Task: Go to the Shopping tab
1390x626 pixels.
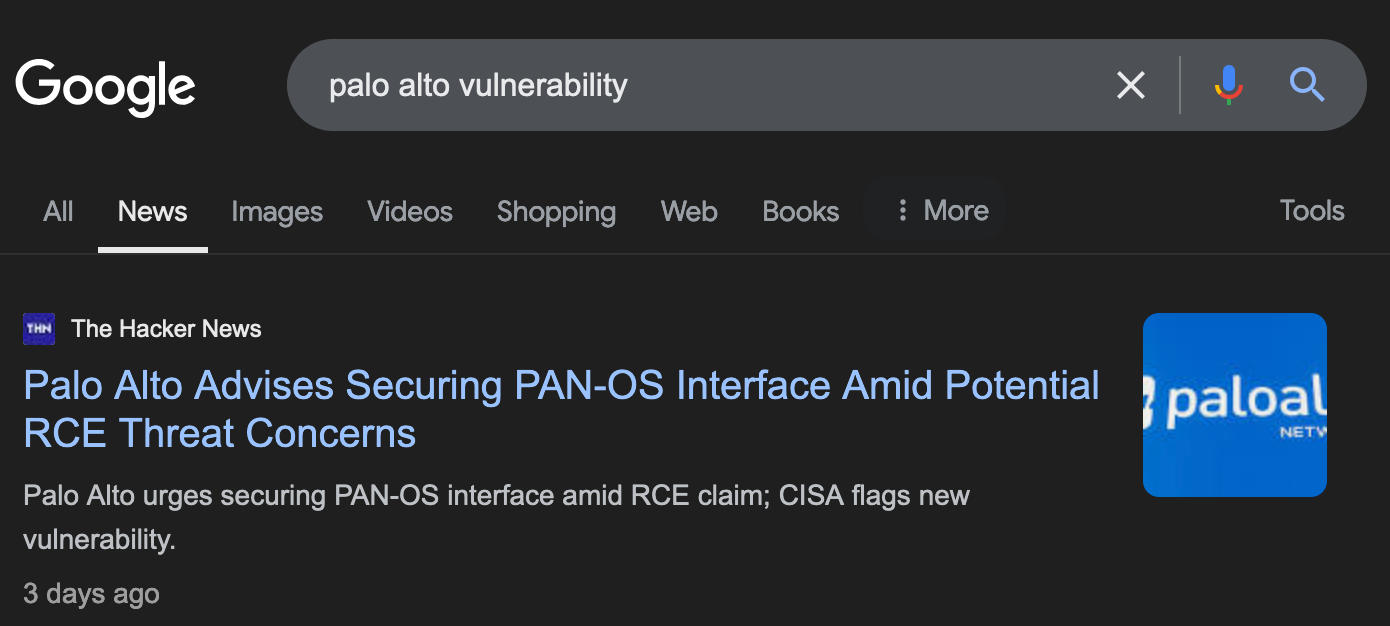Action: click(x=556, y=212)
